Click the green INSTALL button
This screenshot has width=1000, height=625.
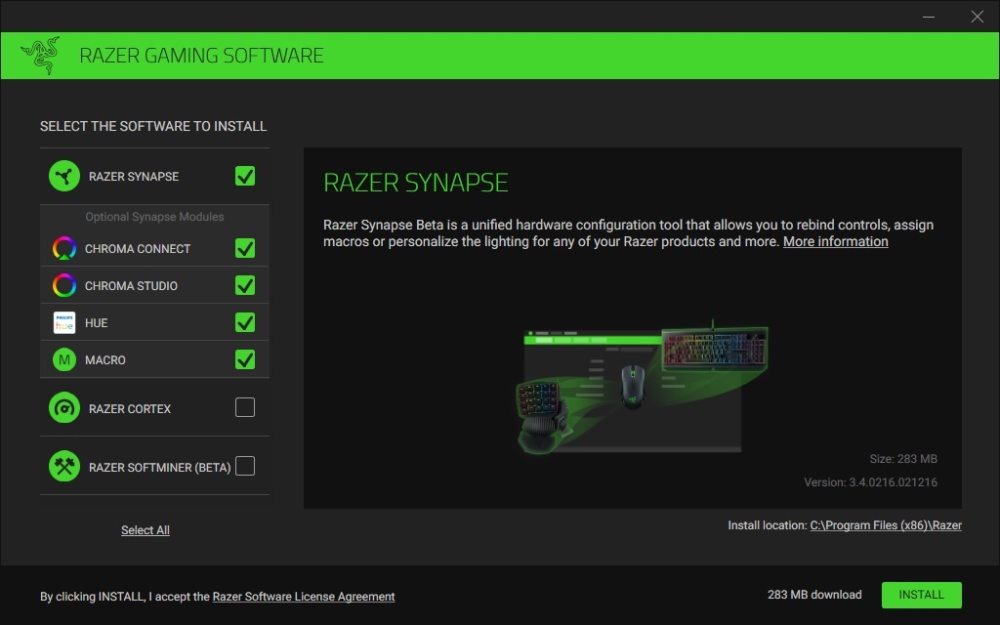(x=922, y=595)
